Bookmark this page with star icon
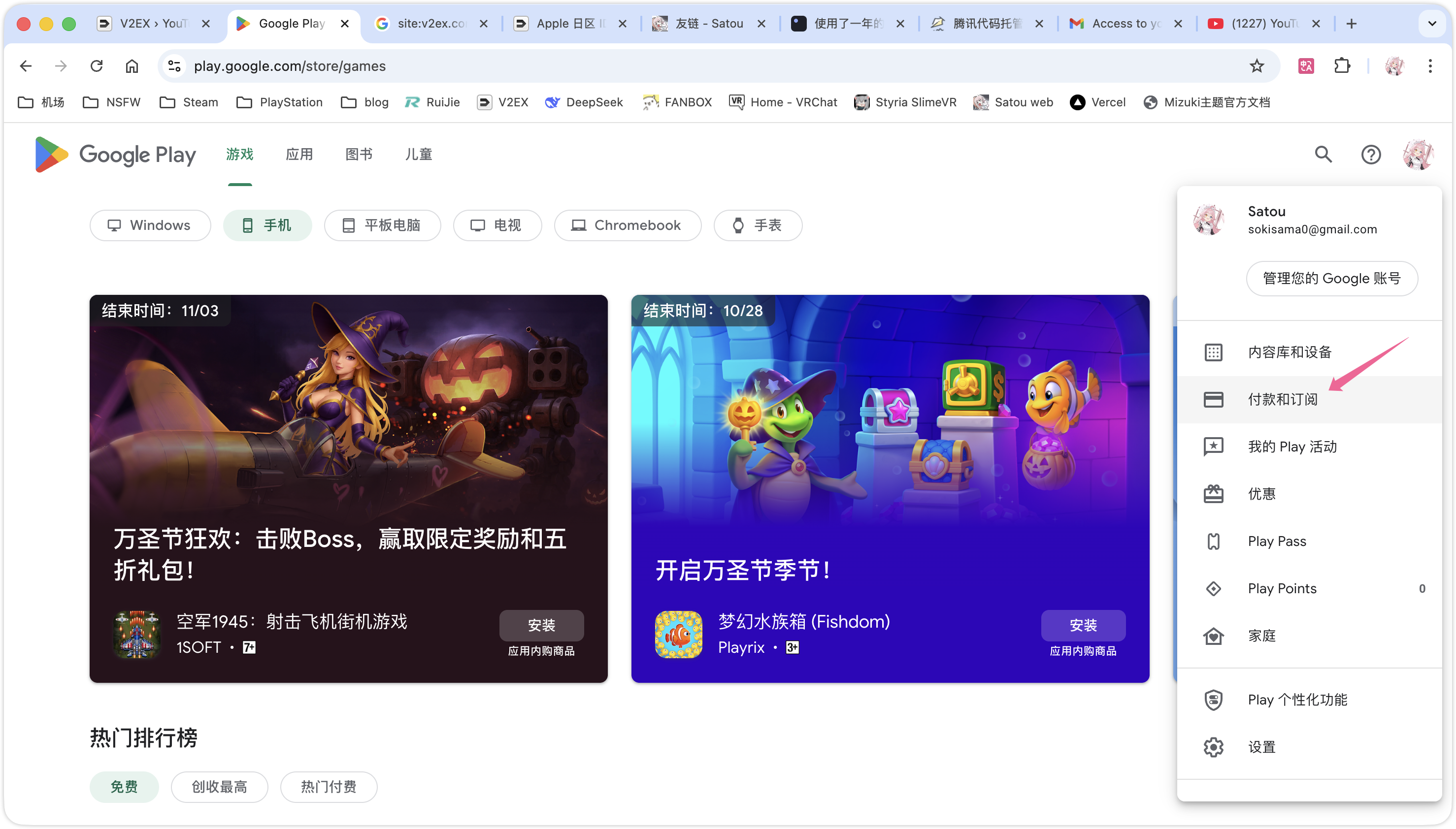The image size is (1456, 829). click(x=1257, y=66)
